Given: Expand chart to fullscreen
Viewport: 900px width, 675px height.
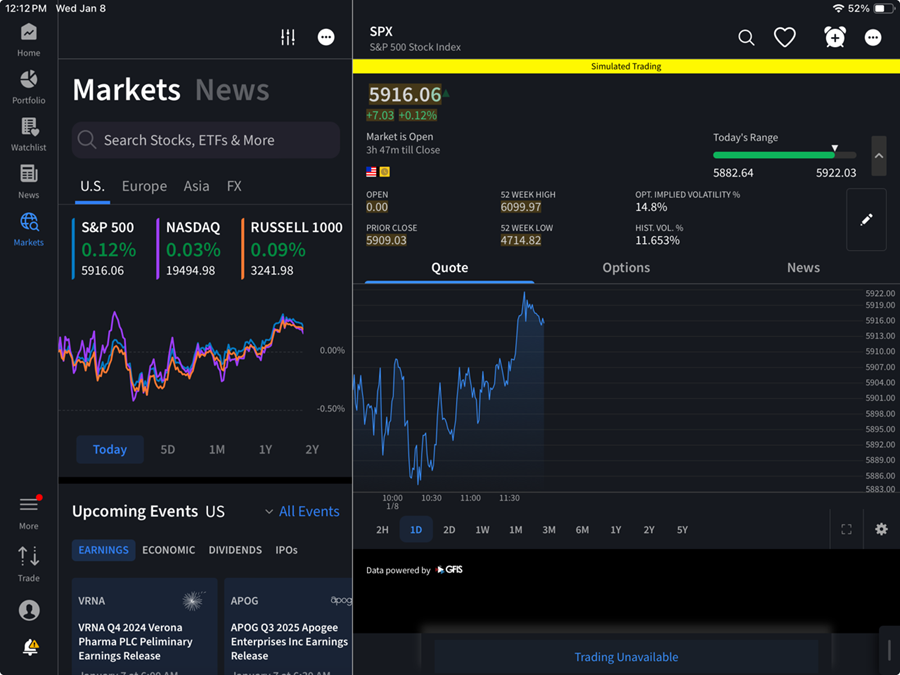Looking at the screenshot, I should point(846,529).
